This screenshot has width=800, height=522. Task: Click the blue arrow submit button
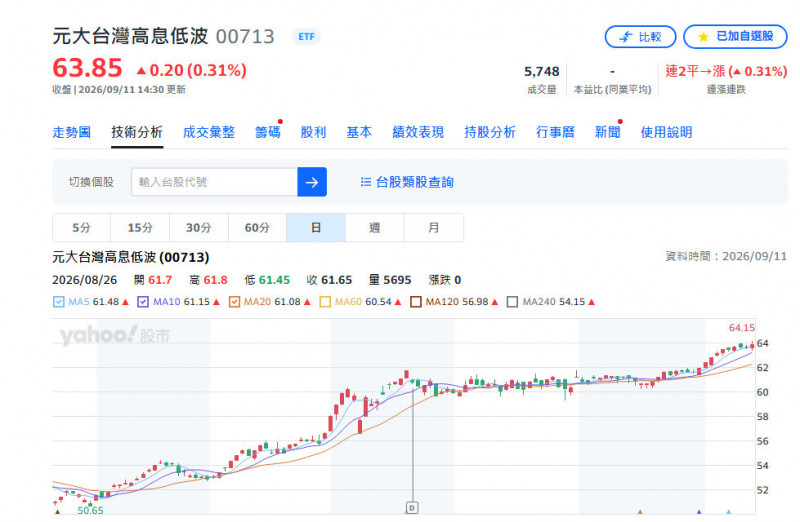(312, 182)
